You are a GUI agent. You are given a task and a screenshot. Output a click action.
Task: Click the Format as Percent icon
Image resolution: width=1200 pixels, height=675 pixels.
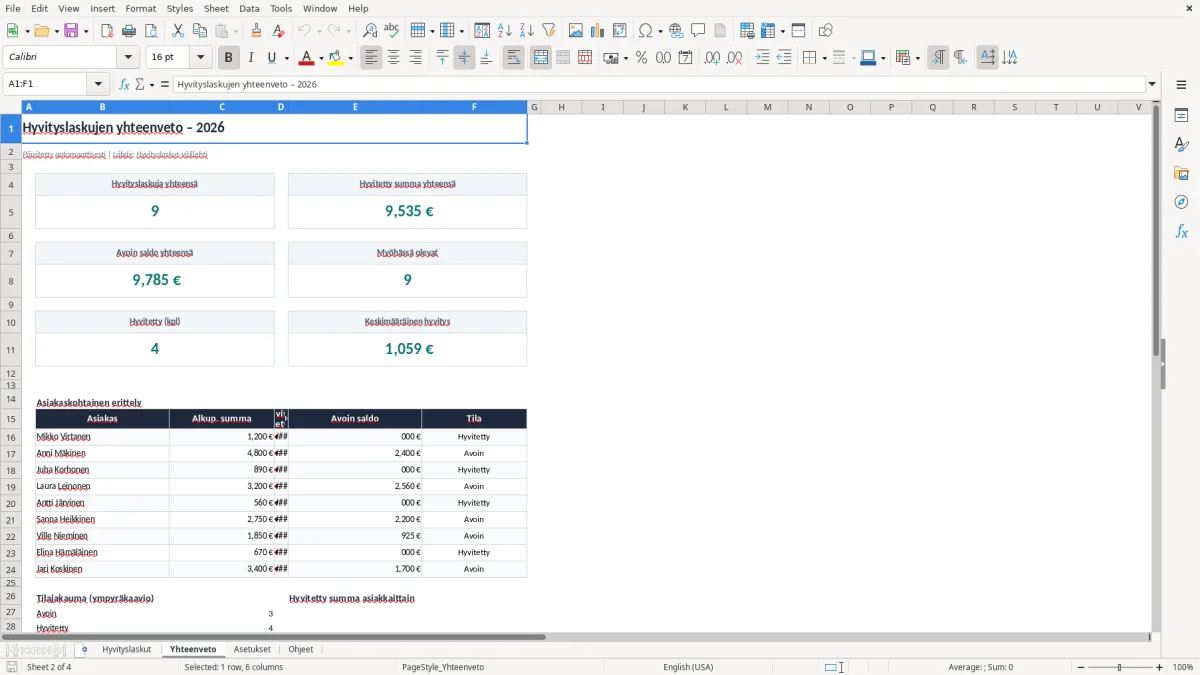(641, 58)
